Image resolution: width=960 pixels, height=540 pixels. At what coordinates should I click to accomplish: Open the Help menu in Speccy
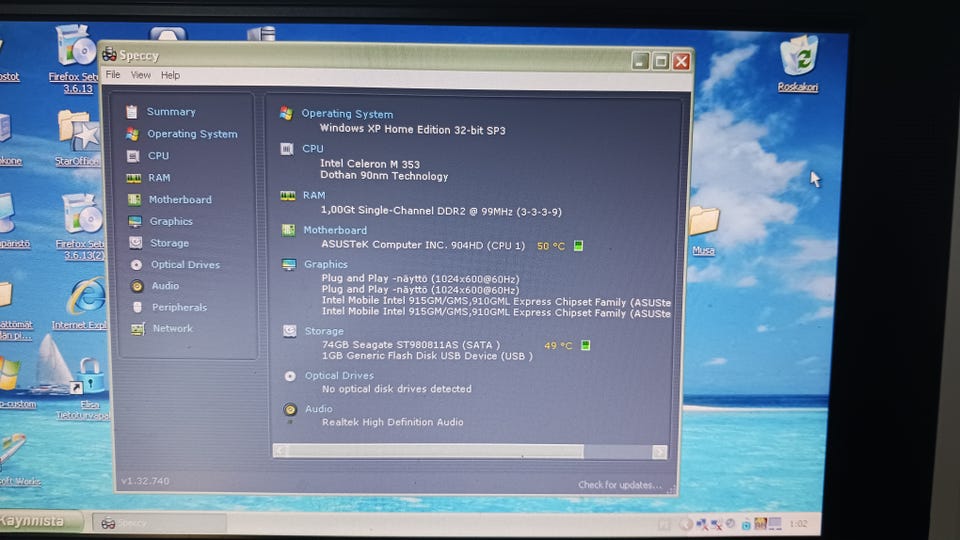tap(170, 75)
